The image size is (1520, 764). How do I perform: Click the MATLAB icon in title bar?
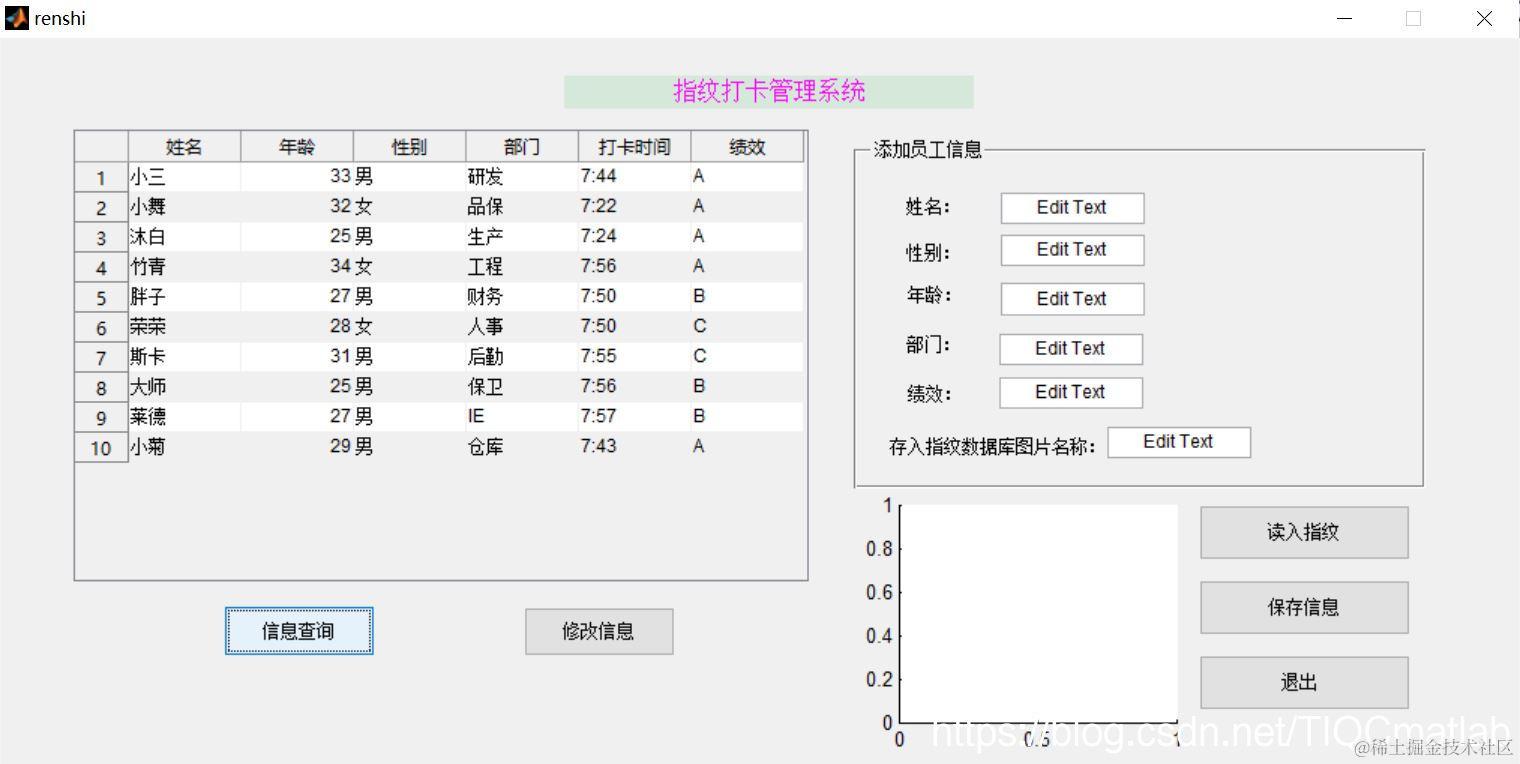click(x=15, y=17)
